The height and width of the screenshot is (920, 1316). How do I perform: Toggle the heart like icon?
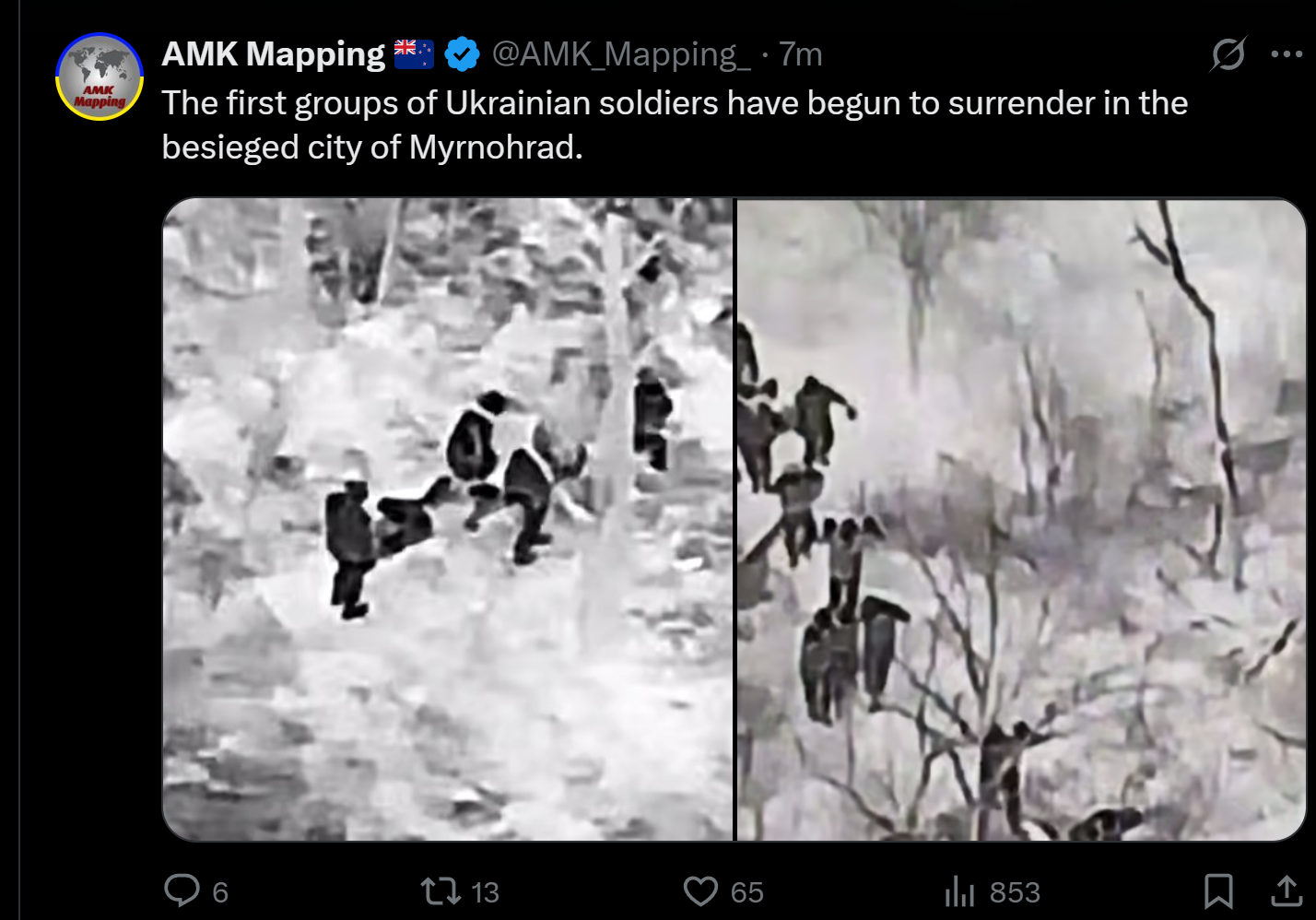coord(700,891)
